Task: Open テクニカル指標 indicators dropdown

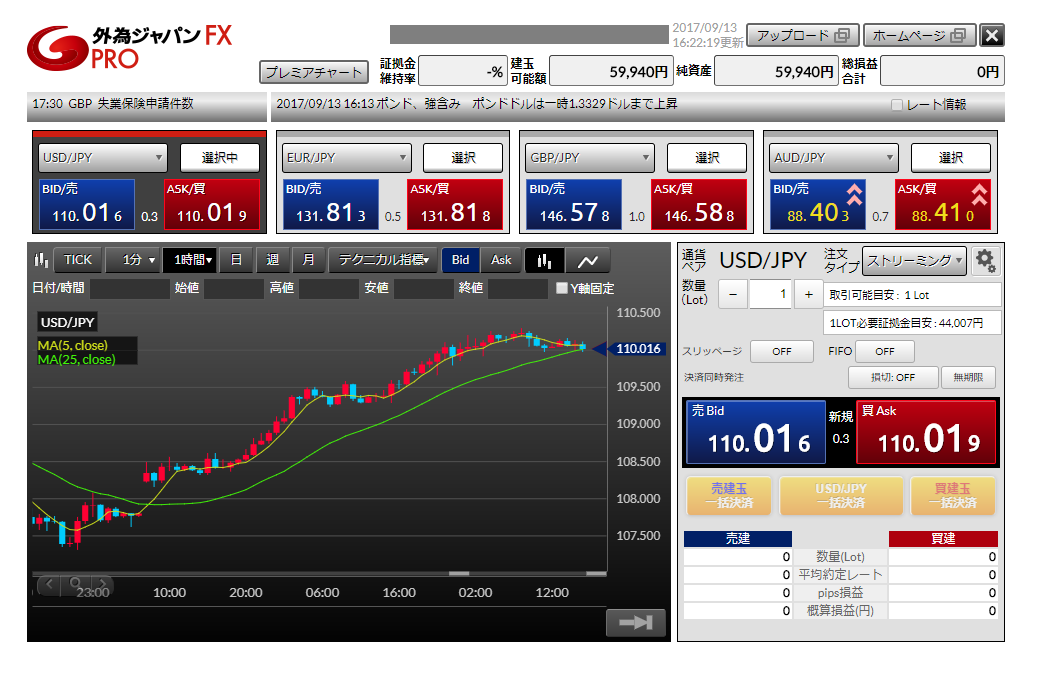Action: click(383, 260)
